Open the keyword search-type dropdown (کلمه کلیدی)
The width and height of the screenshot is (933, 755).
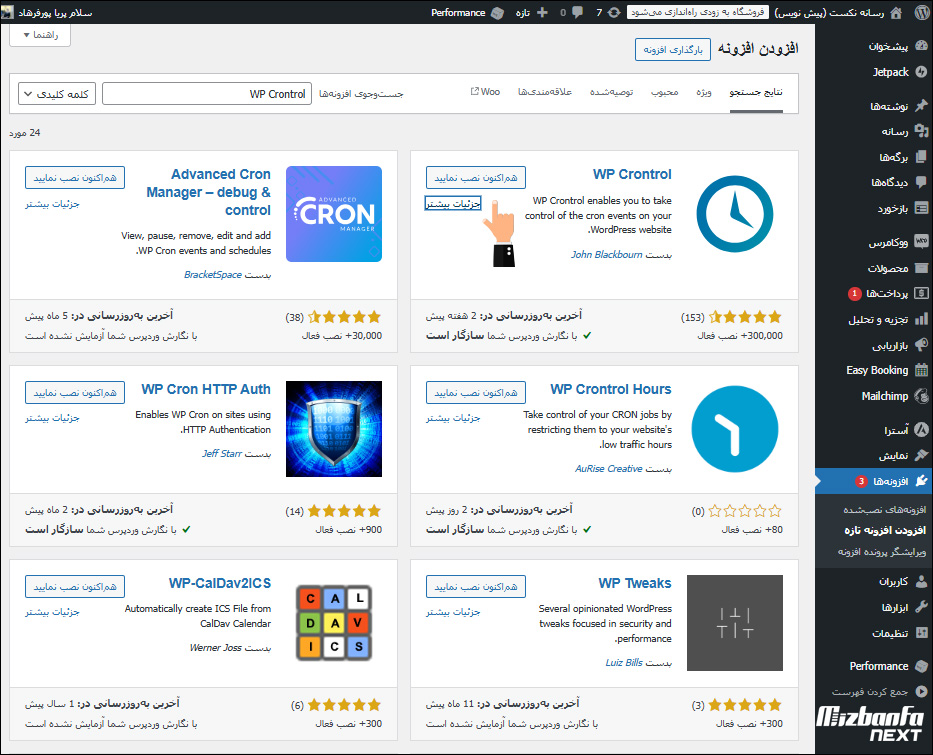coord(57,94)
